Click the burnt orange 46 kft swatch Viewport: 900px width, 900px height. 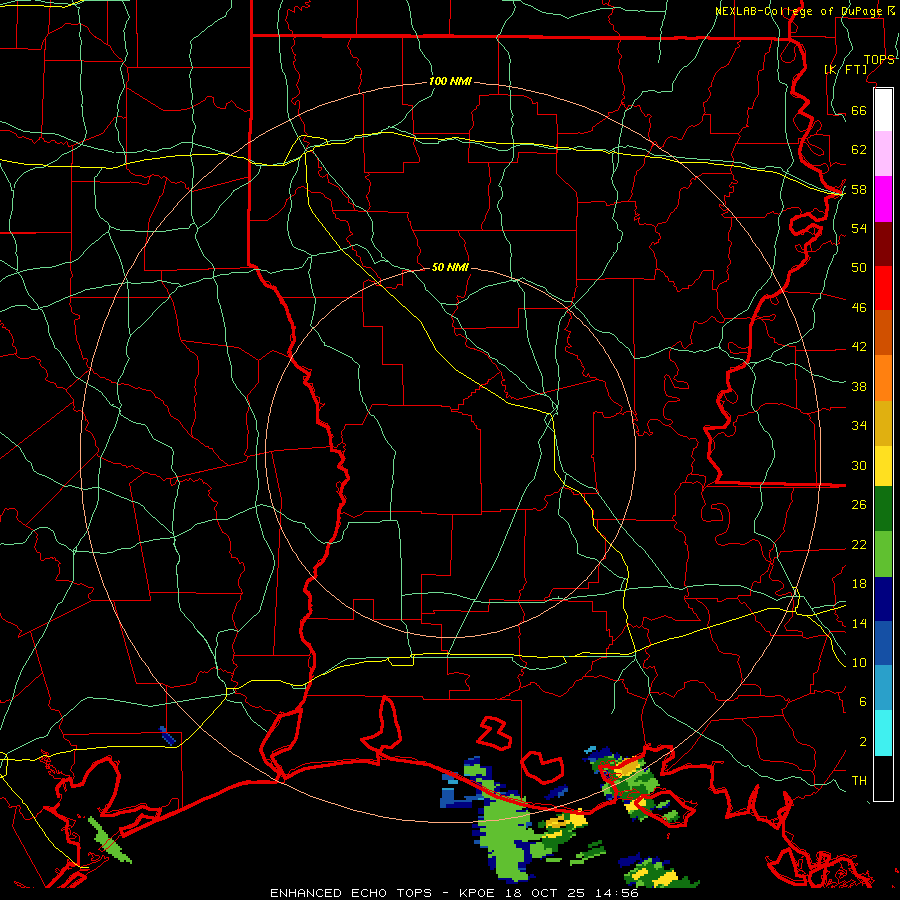coord(883,332)
